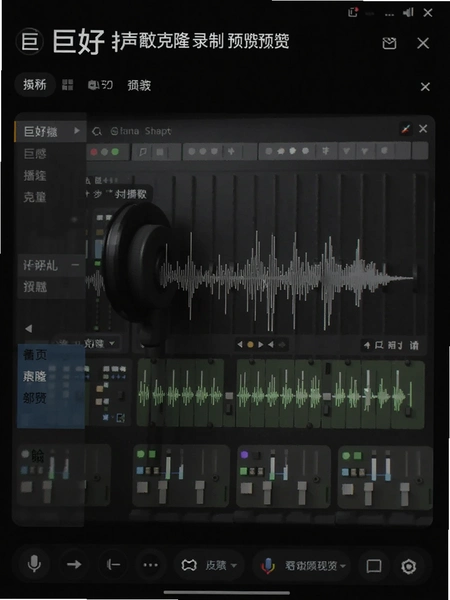The image size is (450, 600).
Task: Expand the highlighted 巨好 sidebar item arrow
Action: [77, 130]
